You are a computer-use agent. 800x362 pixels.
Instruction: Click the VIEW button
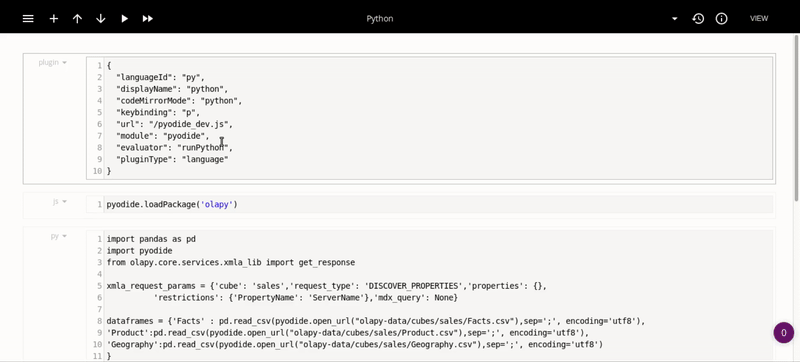(759, 18)
